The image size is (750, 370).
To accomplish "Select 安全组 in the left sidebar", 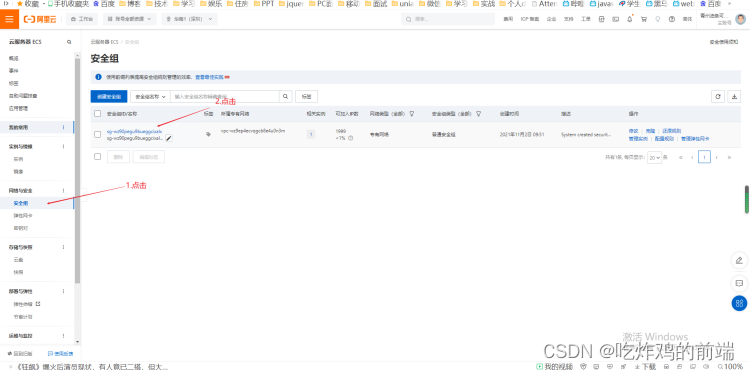I will click(x=21, y=203).
